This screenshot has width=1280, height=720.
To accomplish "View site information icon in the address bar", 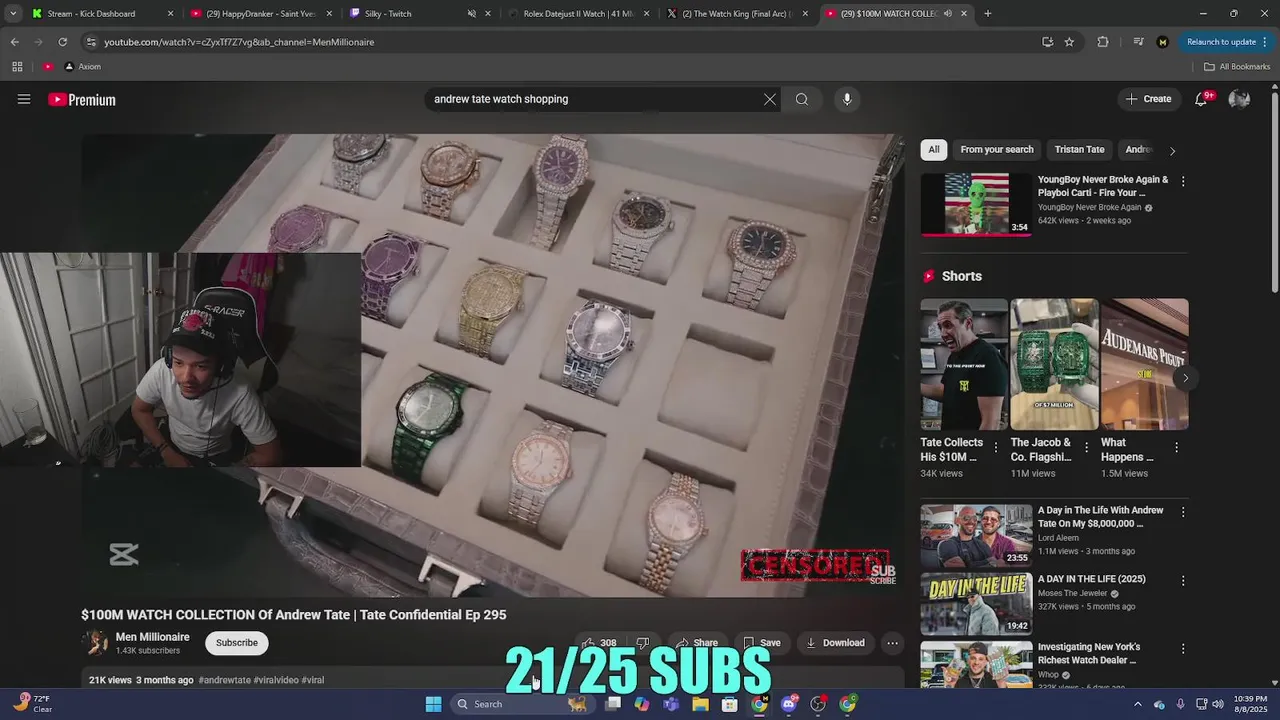I will tap(91, 42).
